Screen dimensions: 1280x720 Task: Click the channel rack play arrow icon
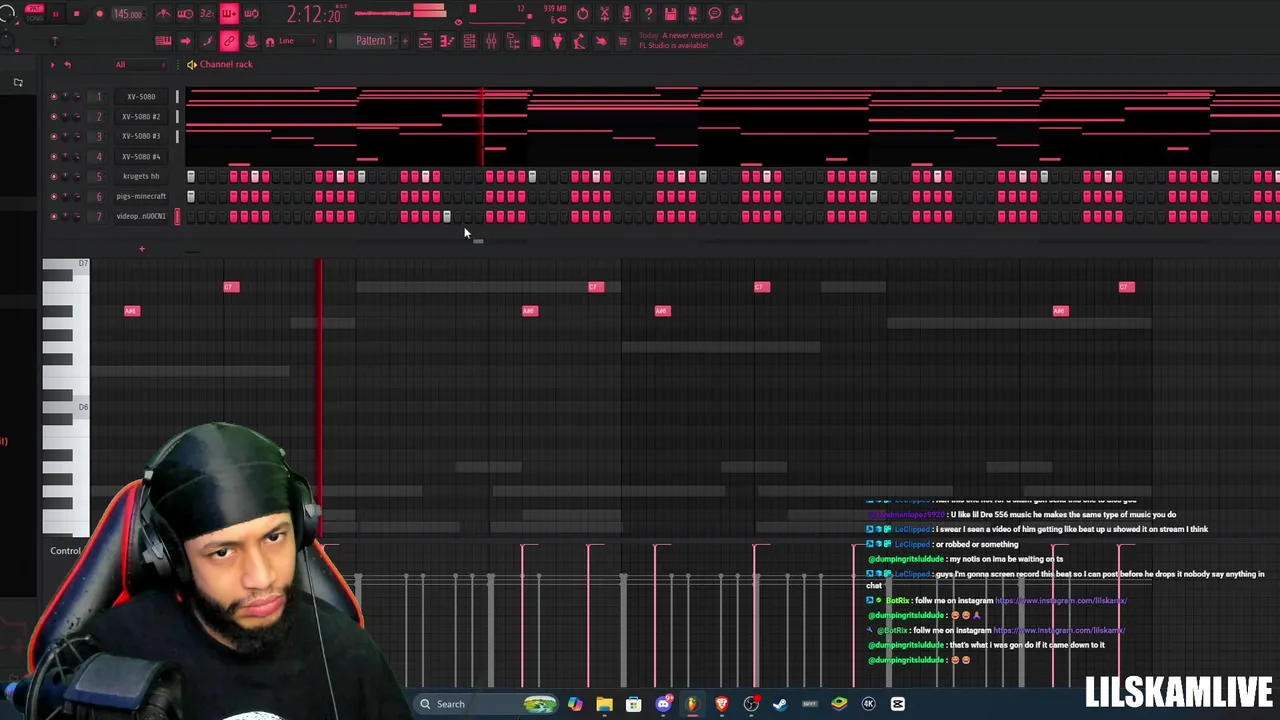coord(52,65)
